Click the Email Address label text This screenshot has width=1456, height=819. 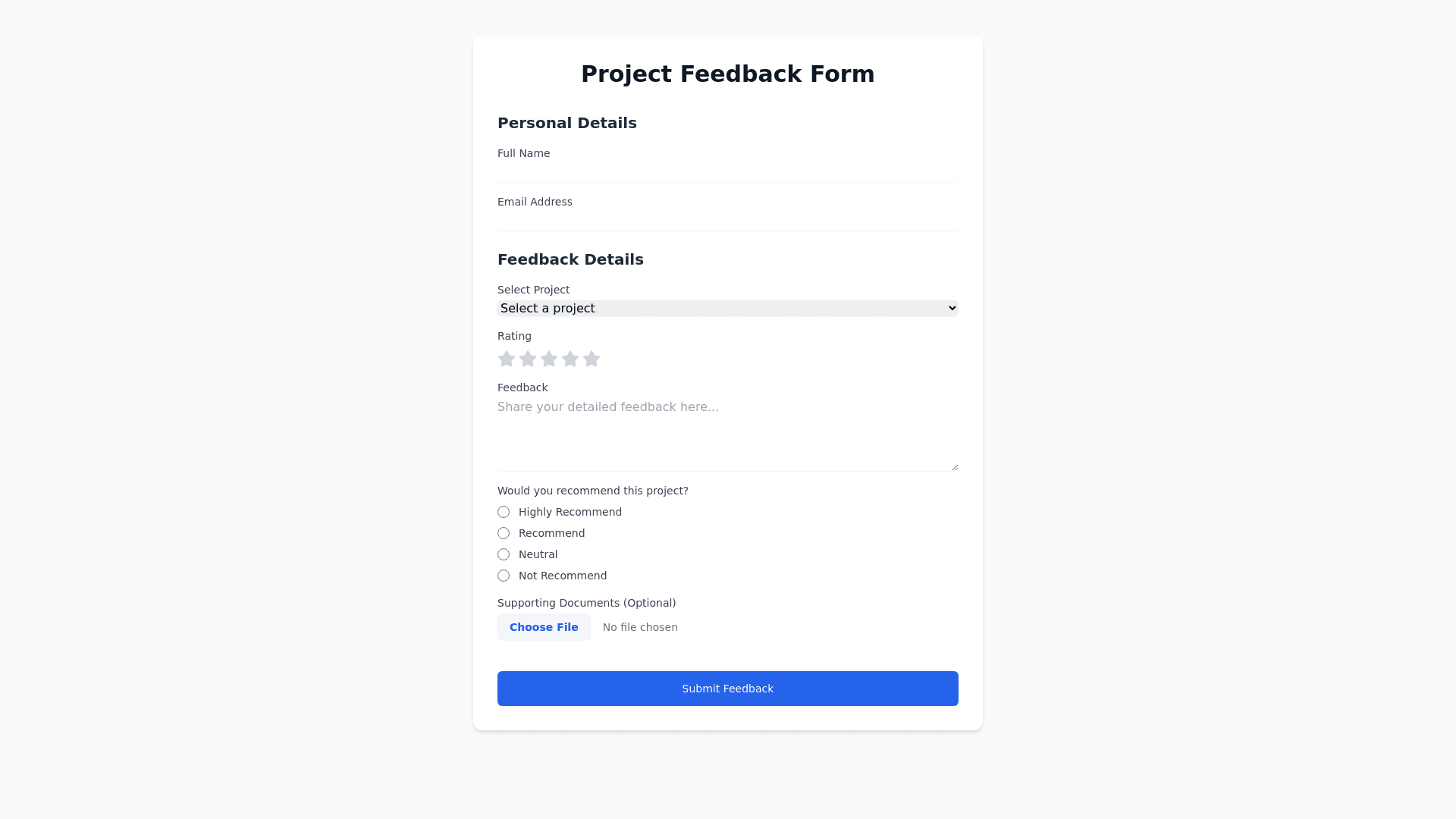[x=535, y=202]
